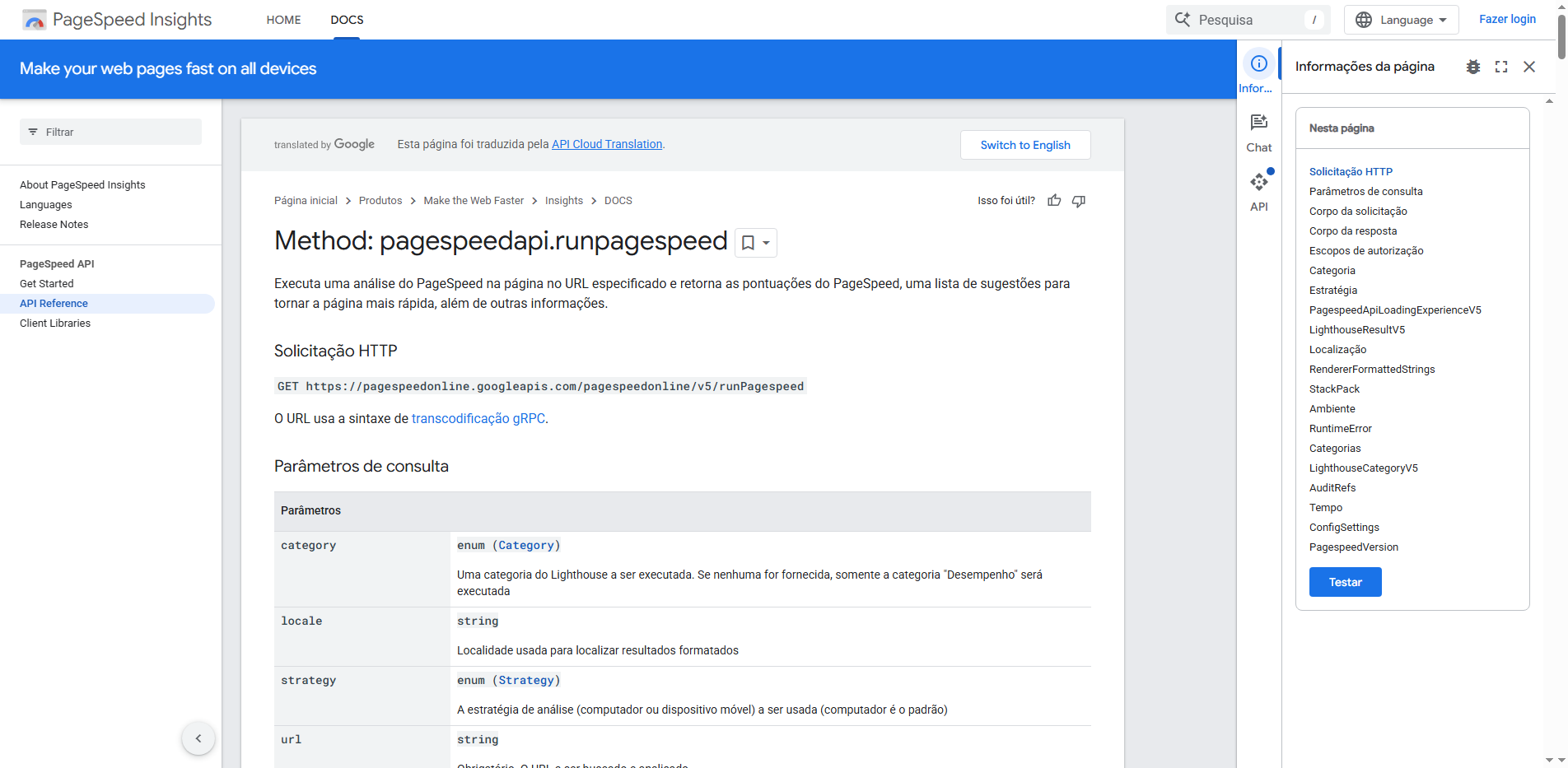The height and width of the screenshot is (768, 1568).
Task: Open the Informações page info panel icon
Action: 1258,63
